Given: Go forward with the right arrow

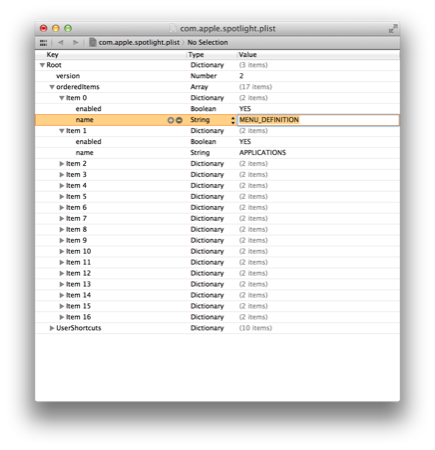Looking at the screenshot, I should pyautogui.click(x=76, y=42).
